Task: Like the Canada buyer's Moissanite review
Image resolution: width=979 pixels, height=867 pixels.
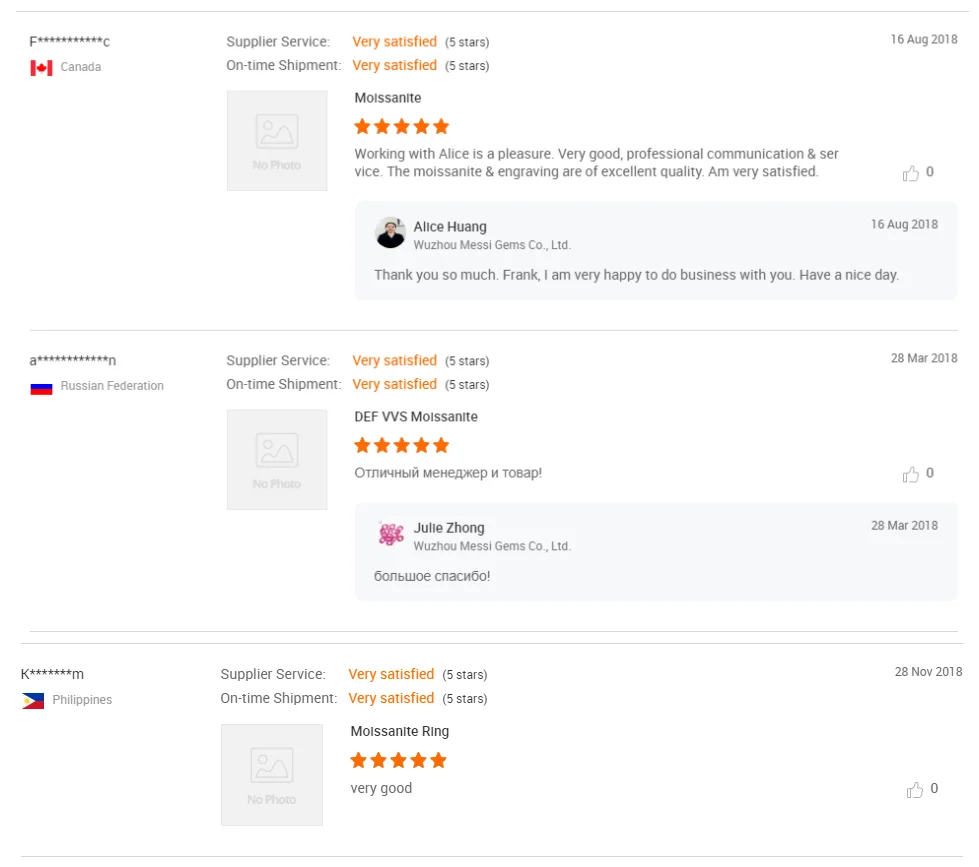Action: click(x=910, y=173)
